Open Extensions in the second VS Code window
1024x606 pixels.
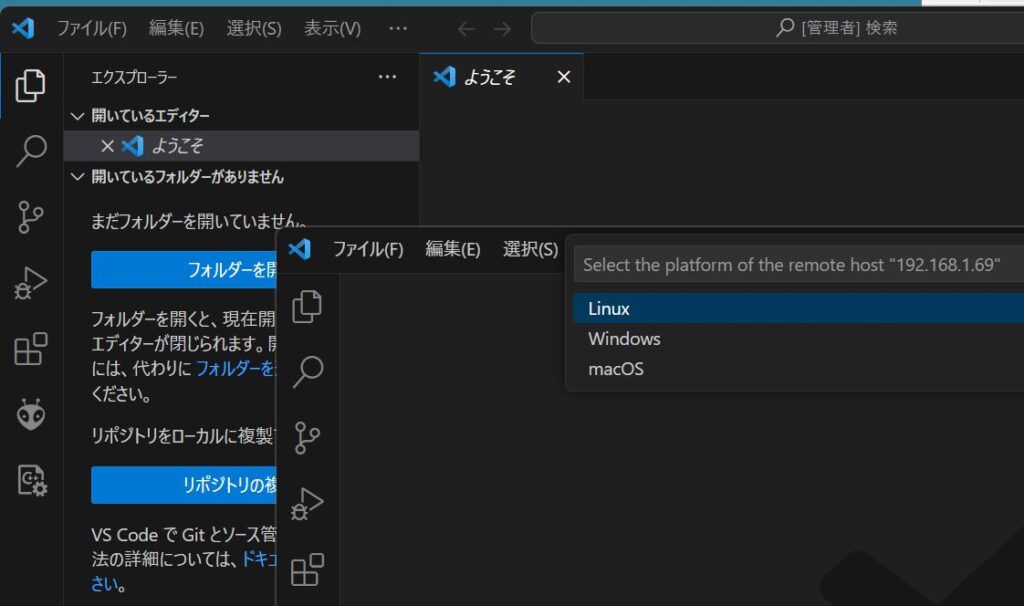pyautogui.click(x=305, y=567)
